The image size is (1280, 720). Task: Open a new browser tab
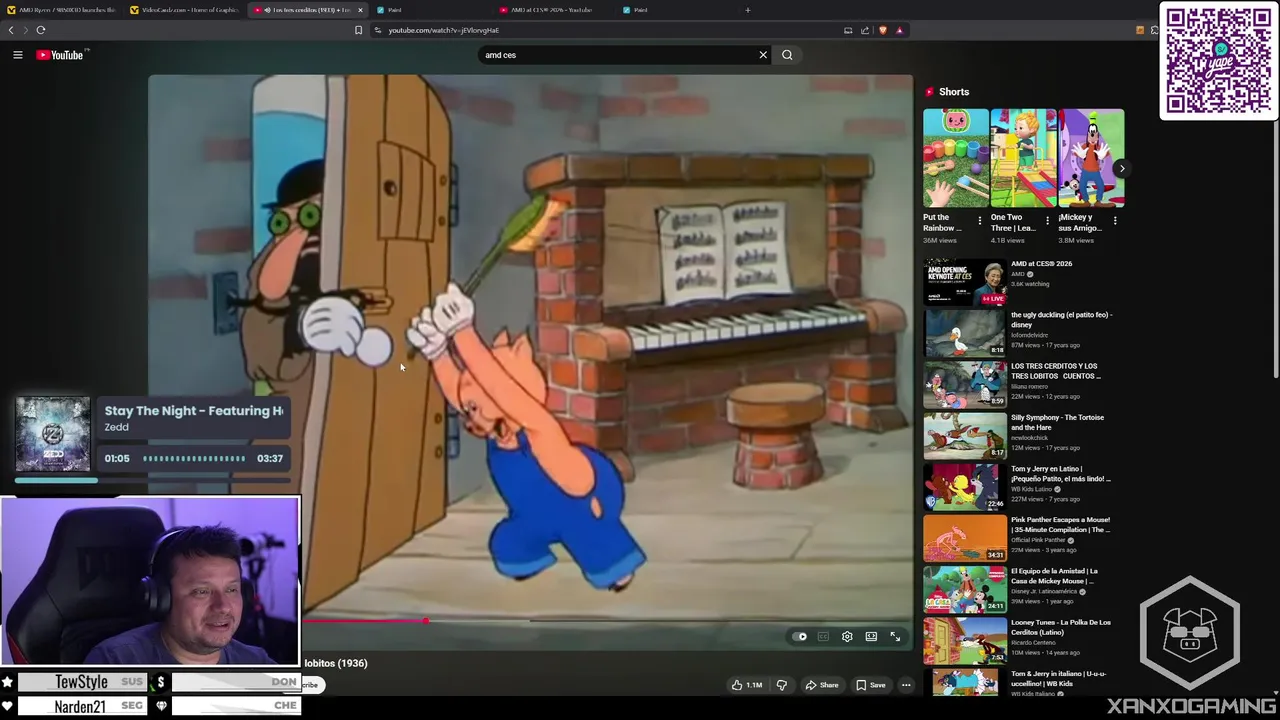747,10
